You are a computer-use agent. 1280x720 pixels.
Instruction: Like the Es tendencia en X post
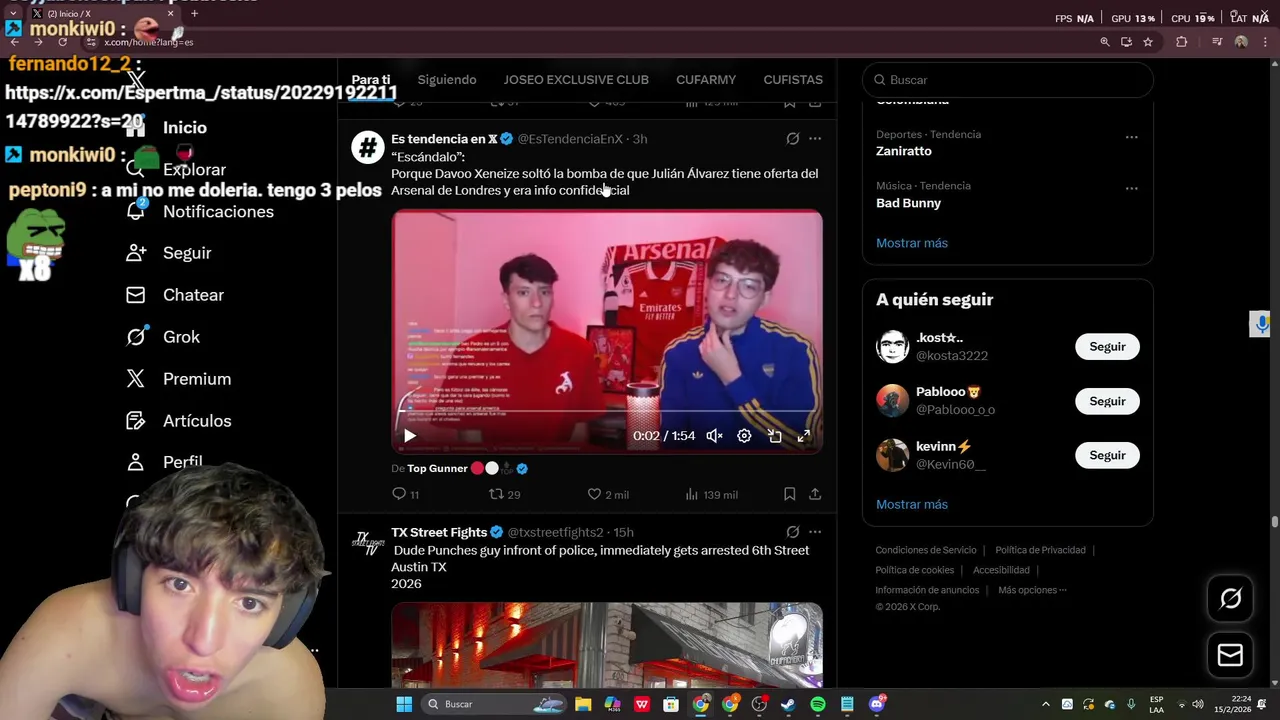594,494
